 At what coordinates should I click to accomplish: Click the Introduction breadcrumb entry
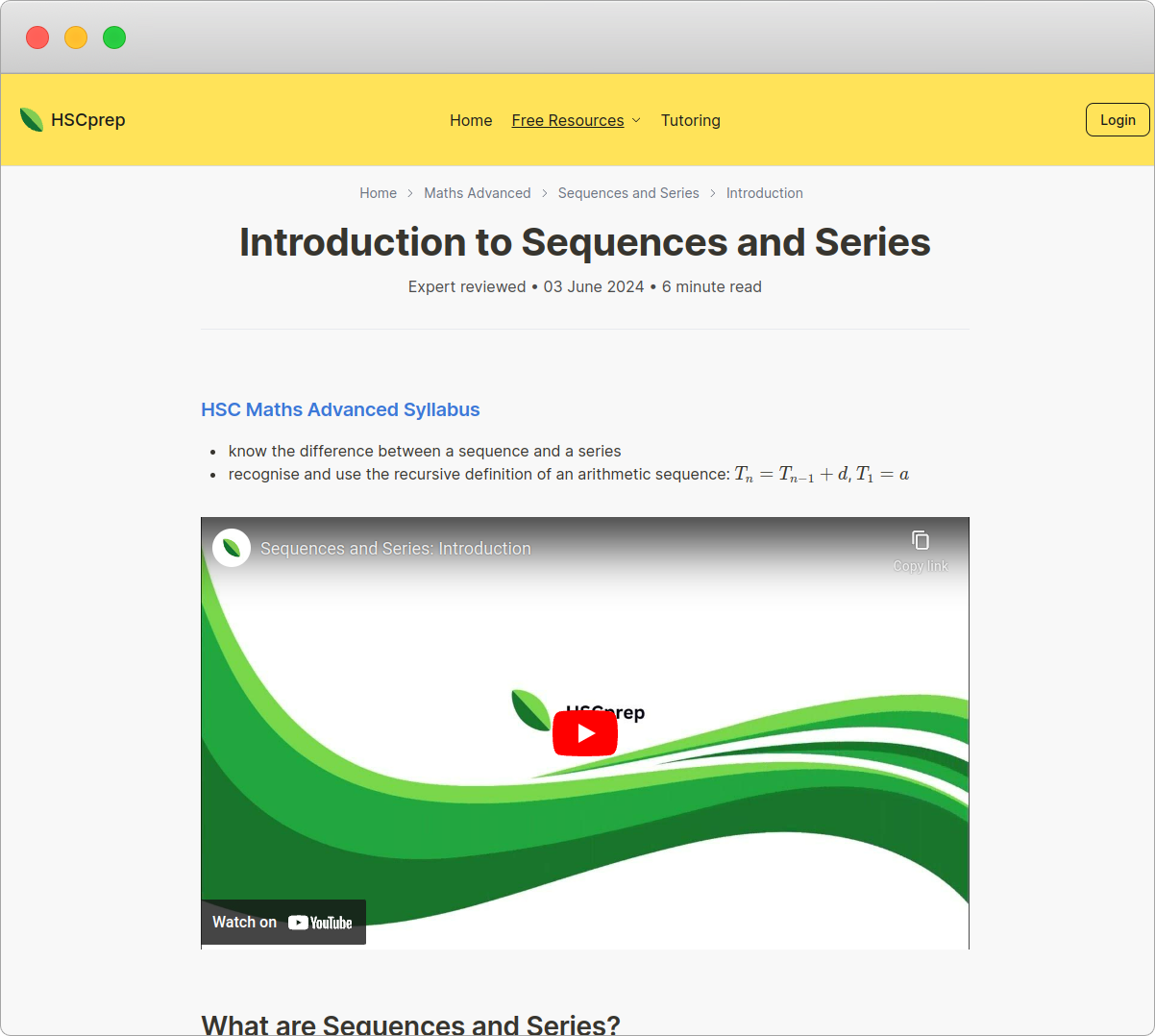point(764,193)
